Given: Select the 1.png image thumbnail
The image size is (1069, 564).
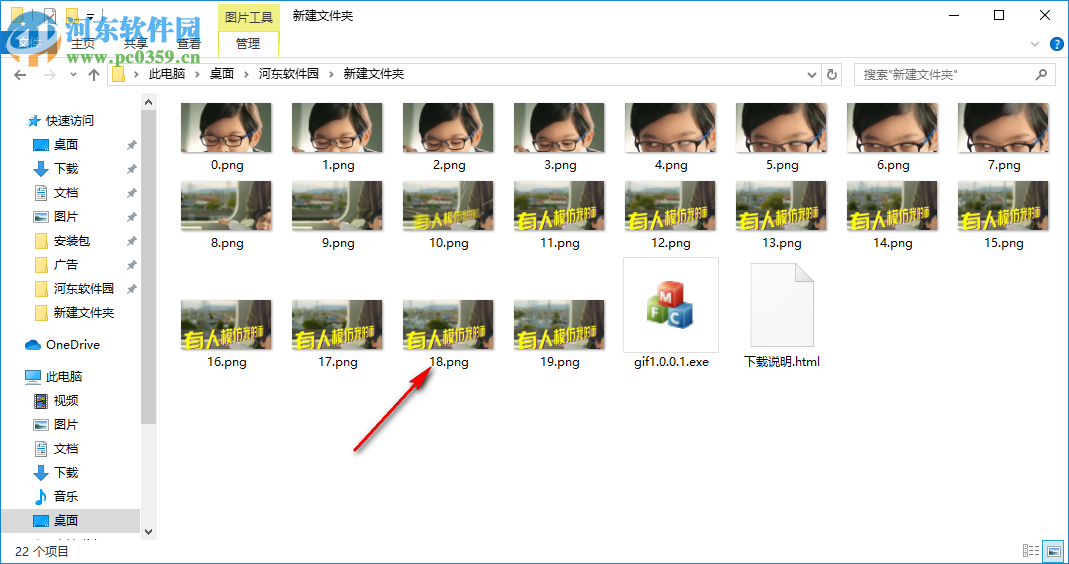Looking at the screenshot, I should [337, 128].
